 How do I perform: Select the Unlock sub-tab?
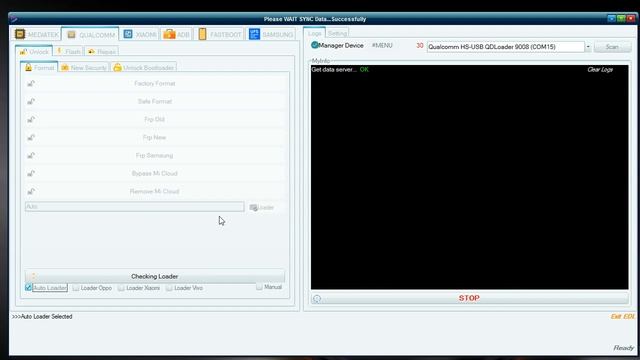[34, 51]
